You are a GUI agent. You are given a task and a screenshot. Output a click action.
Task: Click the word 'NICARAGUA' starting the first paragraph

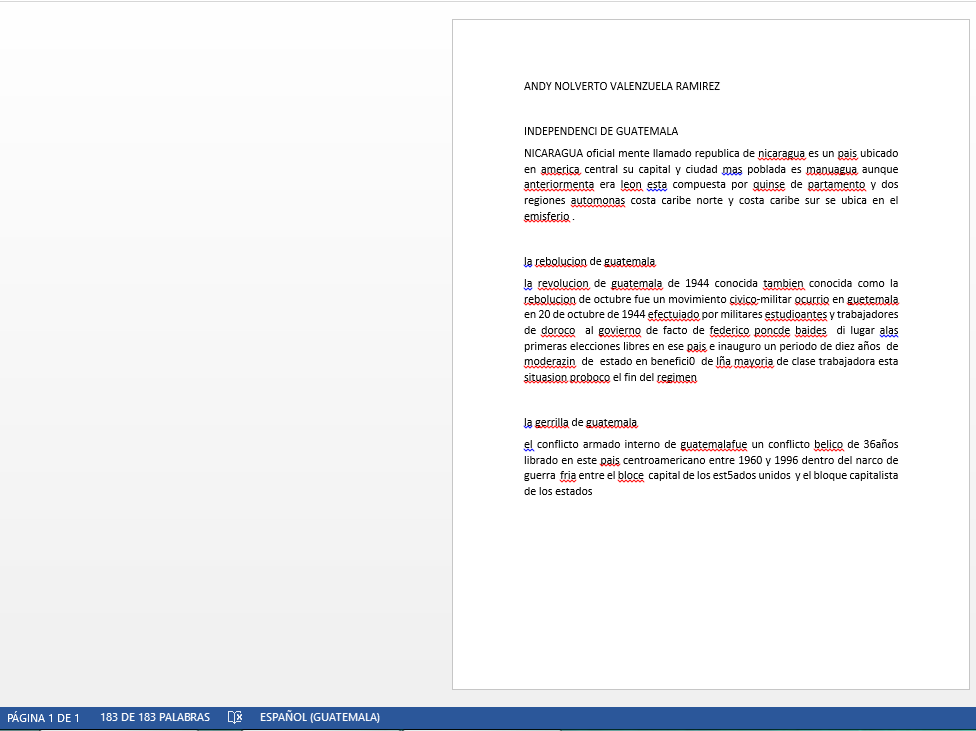pyautogui.click(x=553, y=153)
